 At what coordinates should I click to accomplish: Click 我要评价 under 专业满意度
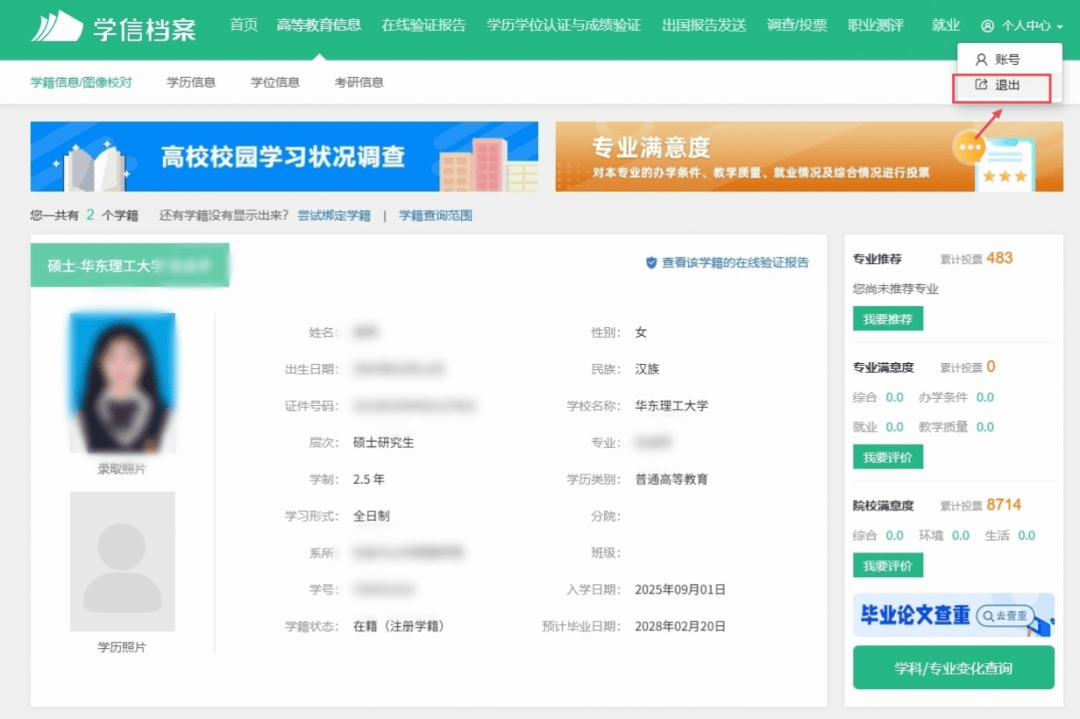click(x=887, y=457)
